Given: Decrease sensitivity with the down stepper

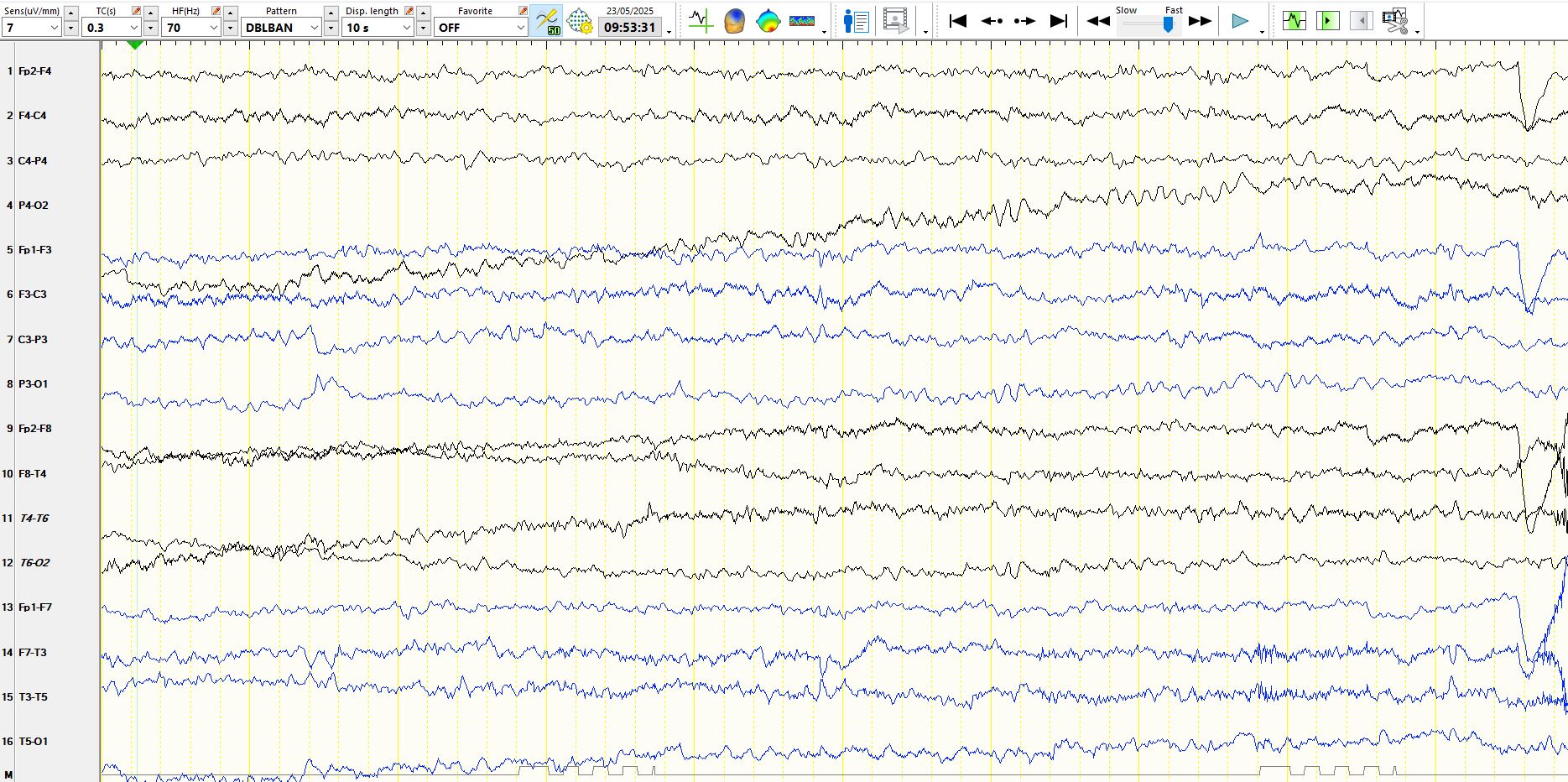Looking at the screenshot, I should click(71, 28).
